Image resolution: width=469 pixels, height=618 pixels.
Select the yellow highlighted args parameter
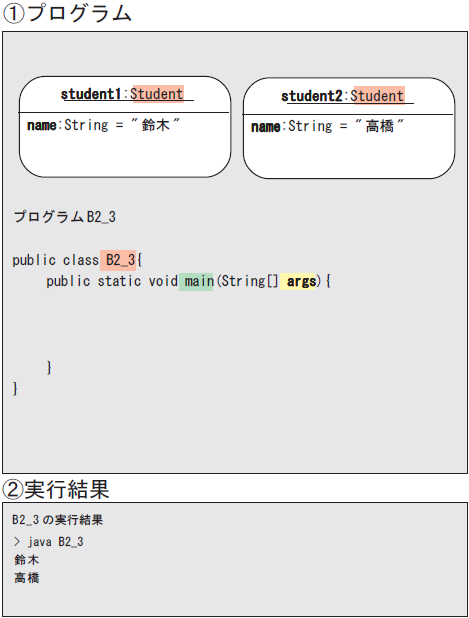298,282
